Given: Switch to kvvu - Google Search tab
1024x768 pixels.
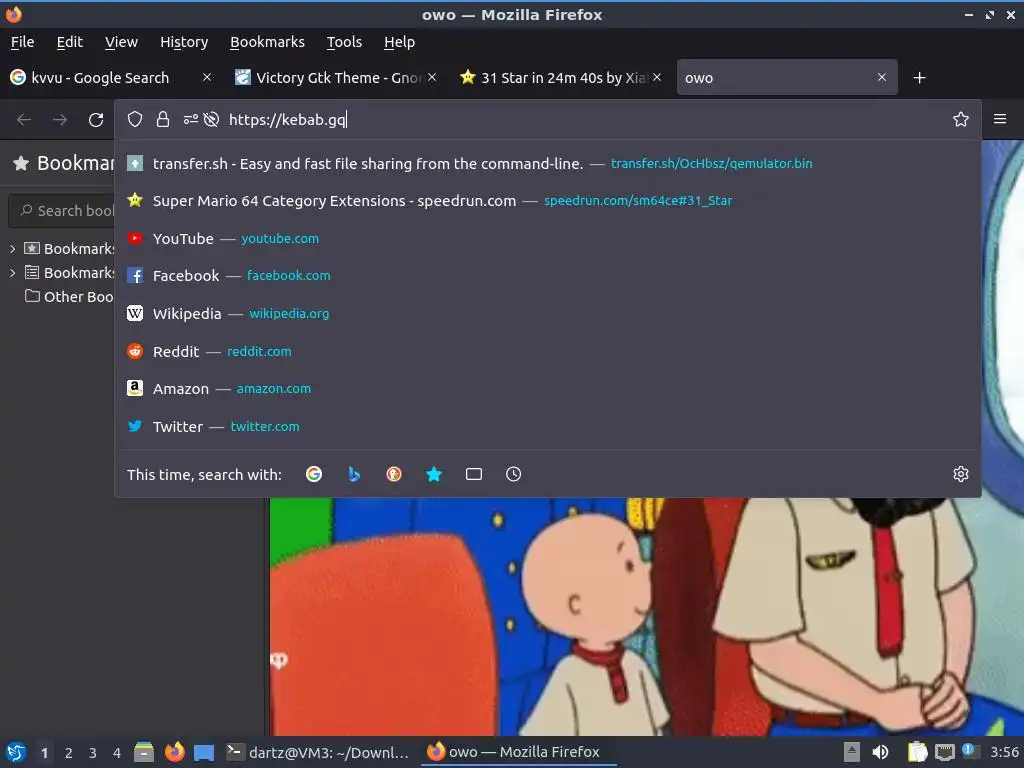Looking at the screenshot, I should [x=101, y=78].
